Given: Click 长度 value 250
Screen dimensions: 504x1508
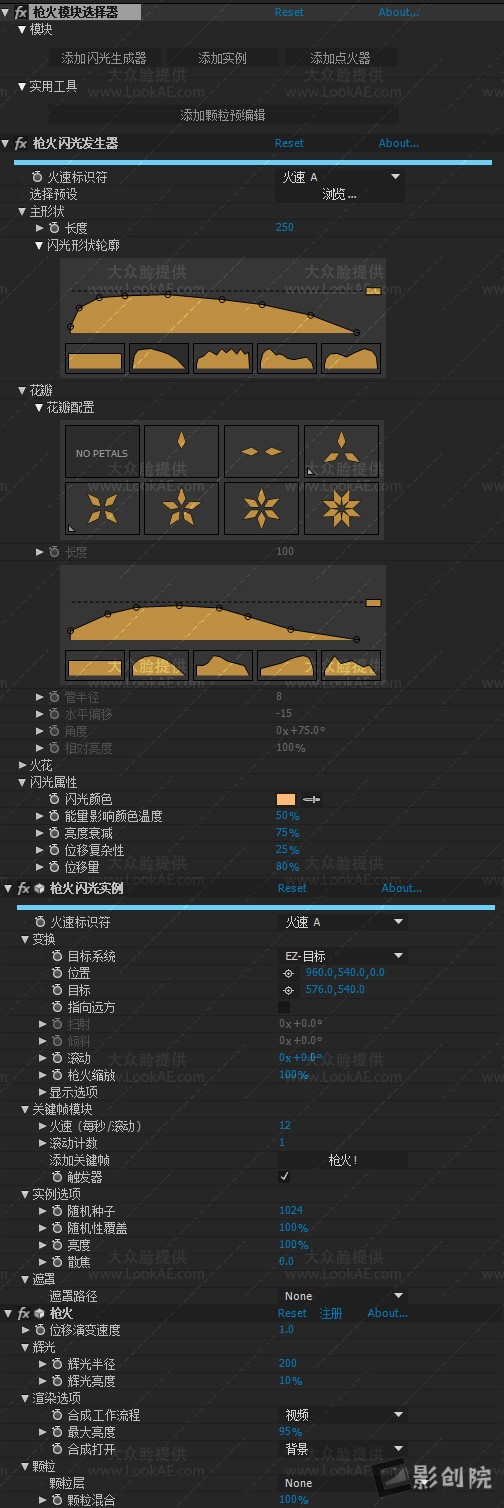Looking at the screenshot, I should coord(285,228).
